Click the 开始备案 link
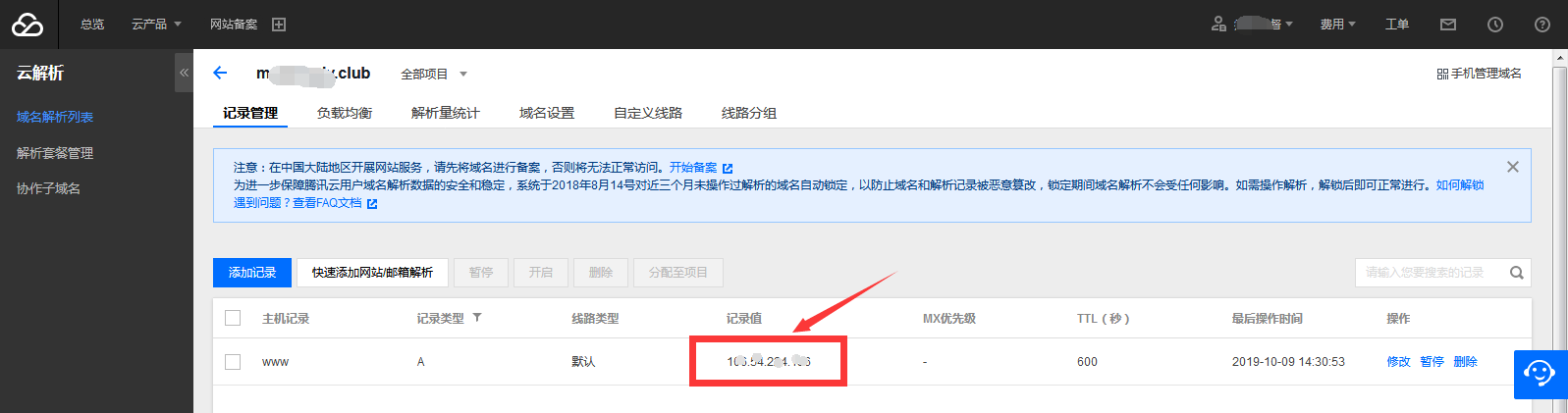Viewport: 1568px width, 413px height. (693, 168)
